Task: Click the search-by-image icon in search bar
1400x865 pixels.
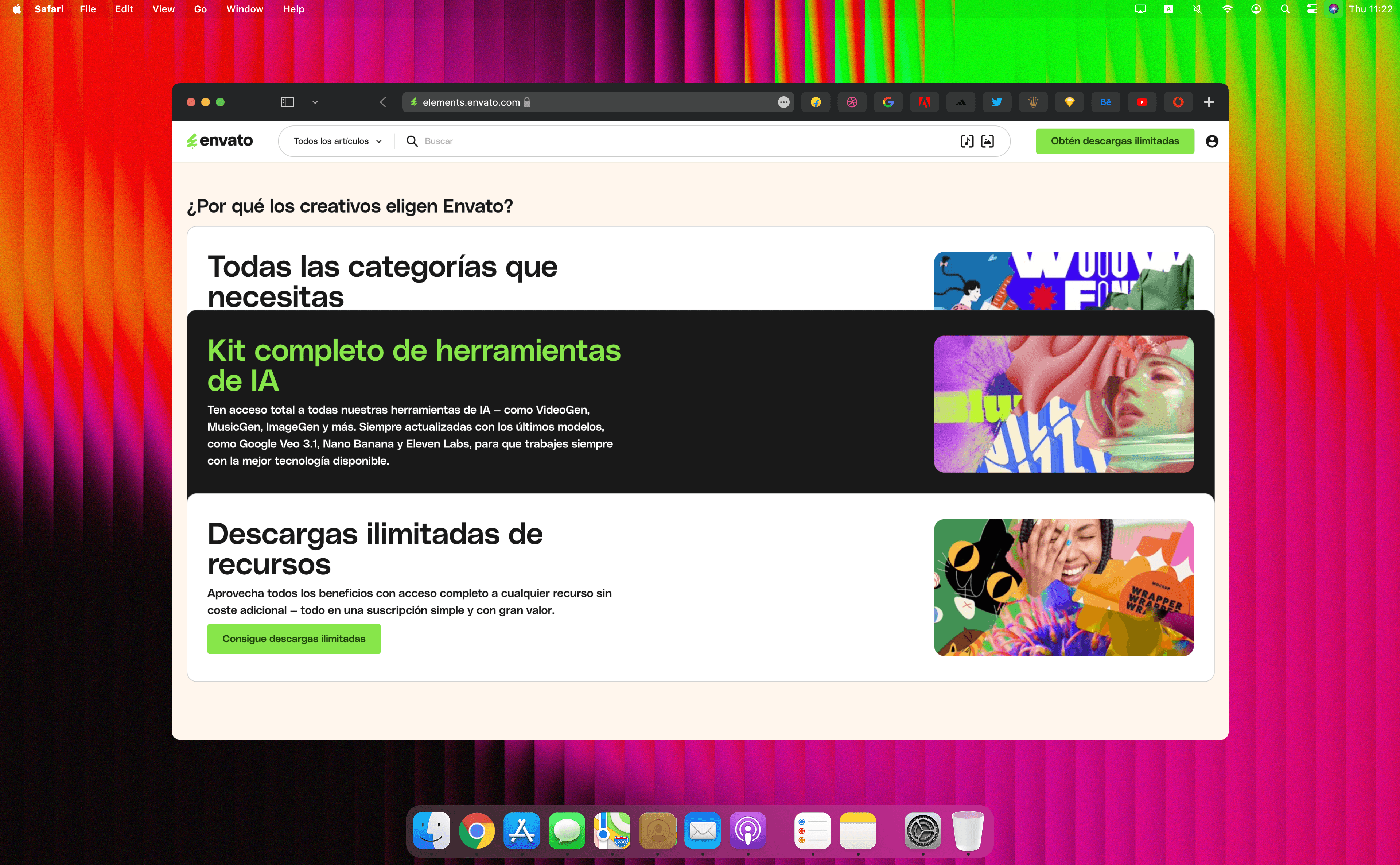Action: click(x=987, y=141)
